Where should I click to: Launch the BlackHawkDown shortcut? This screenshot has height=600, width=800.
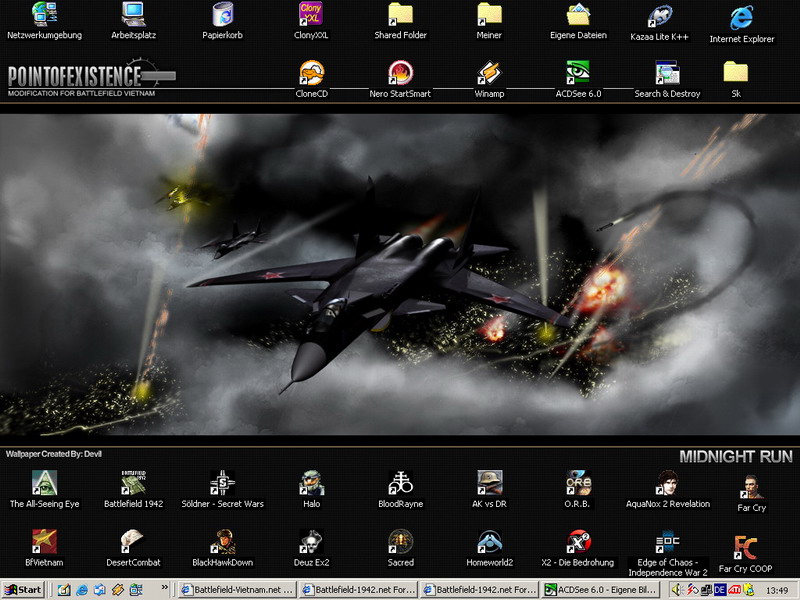click(x=222, y=548)
